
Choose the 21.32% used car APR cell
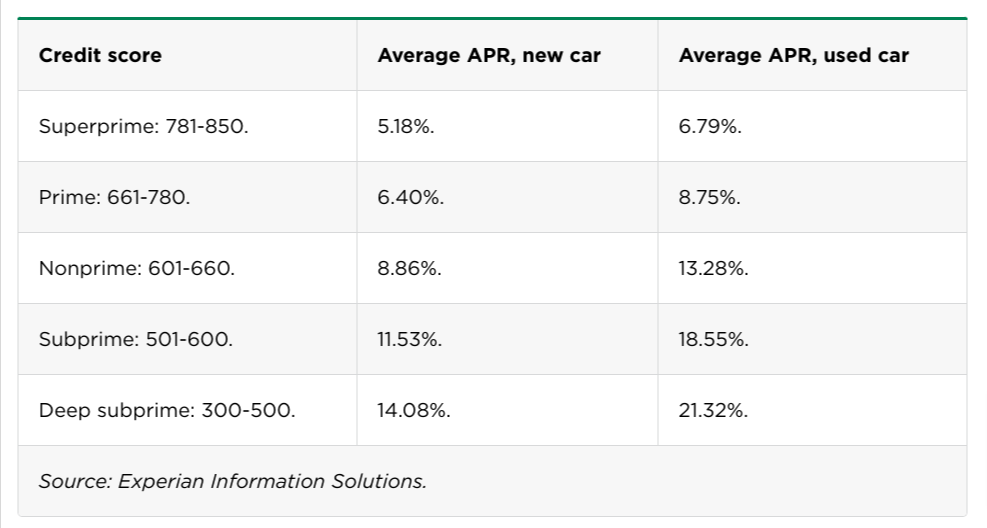click(x=712, y=411)
